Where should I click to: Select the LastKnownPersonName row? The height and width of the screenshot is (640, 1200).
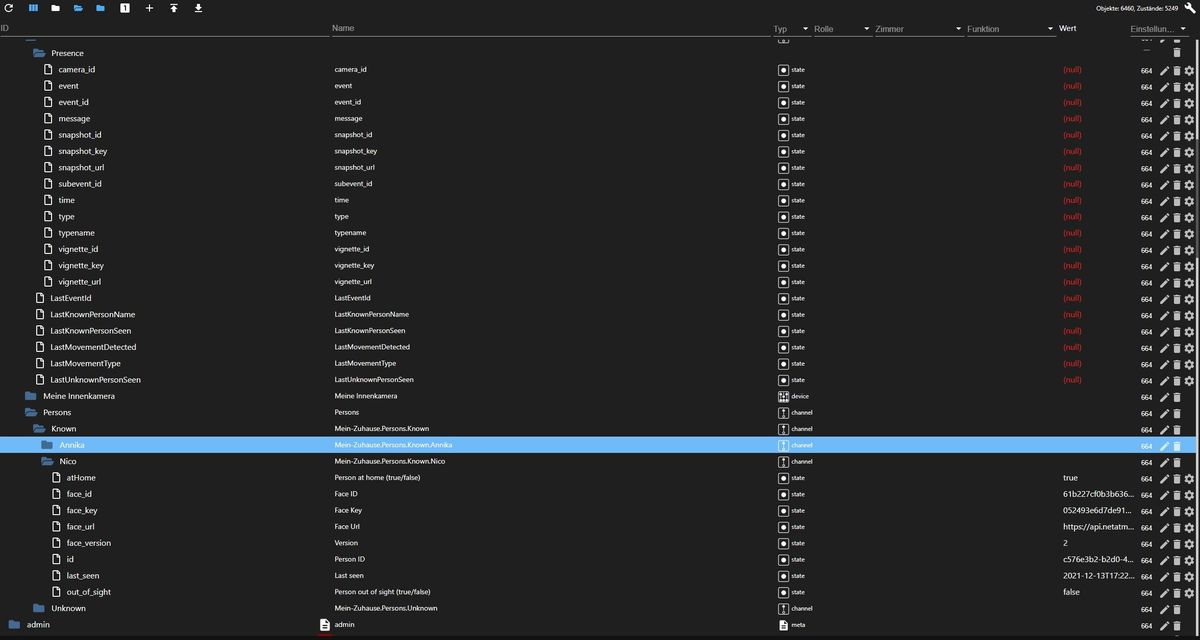pyautogui.click(x=600, y=314)
